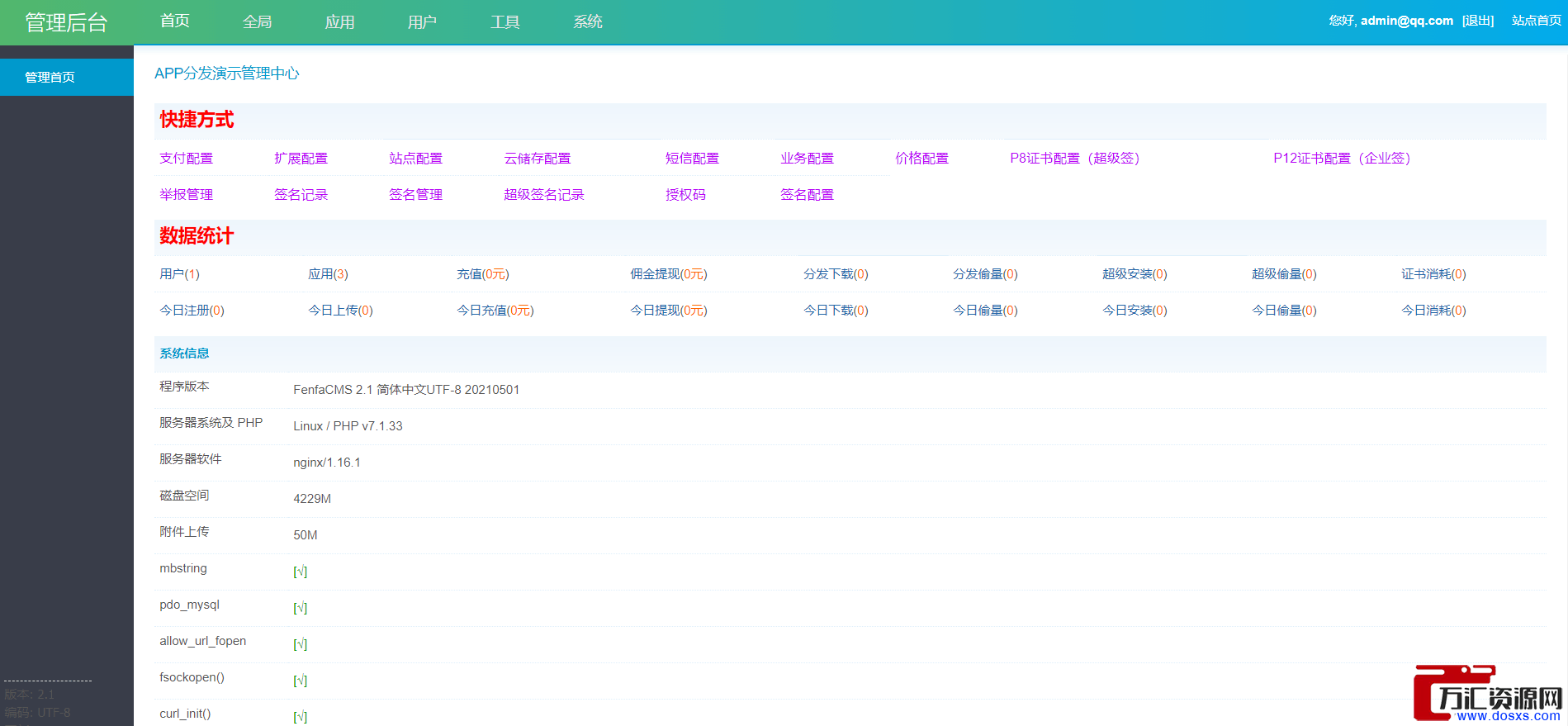Open 支付配置 shortcut
Screen dimensions: 1568x726
(x=186, y=159)
